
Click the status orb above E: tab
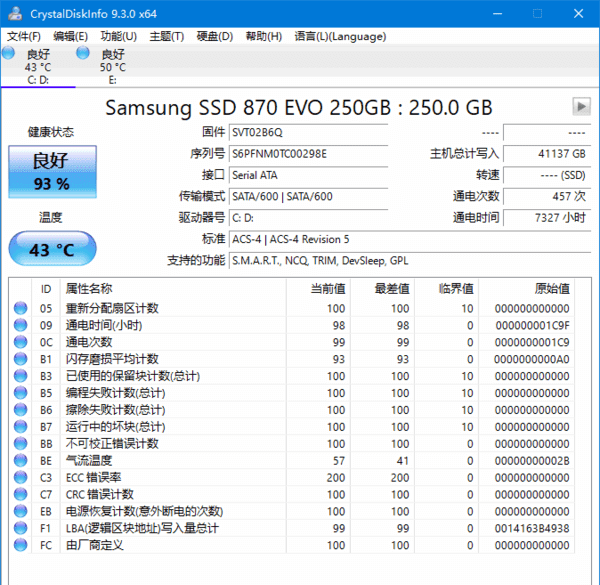tap(83, 53)
